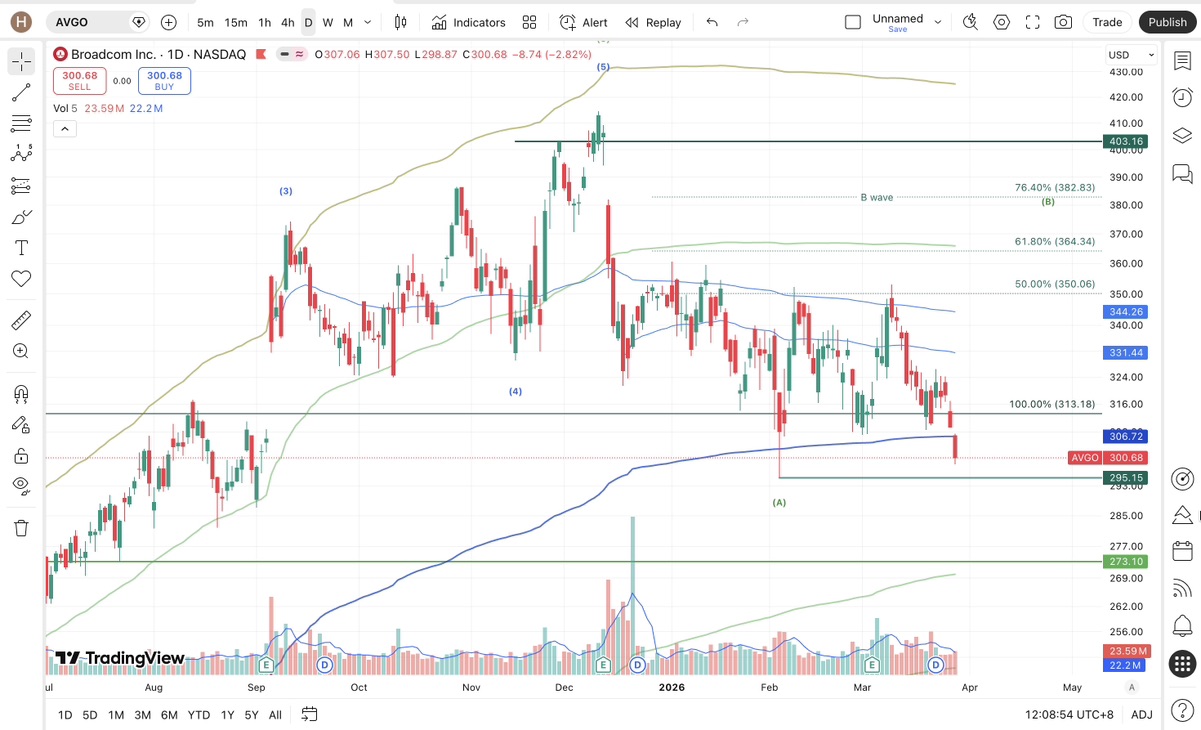Switch to the 4h timeframe

click(x=287, y=22)
